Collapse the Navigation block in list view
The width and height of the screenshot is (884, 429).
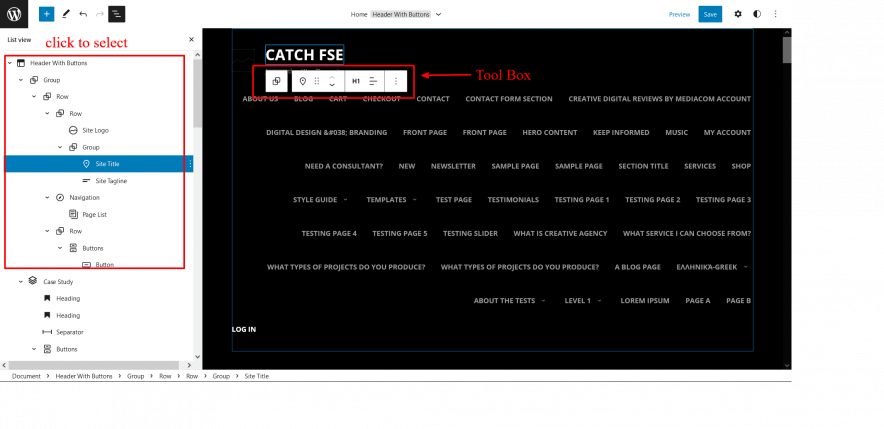47,197
